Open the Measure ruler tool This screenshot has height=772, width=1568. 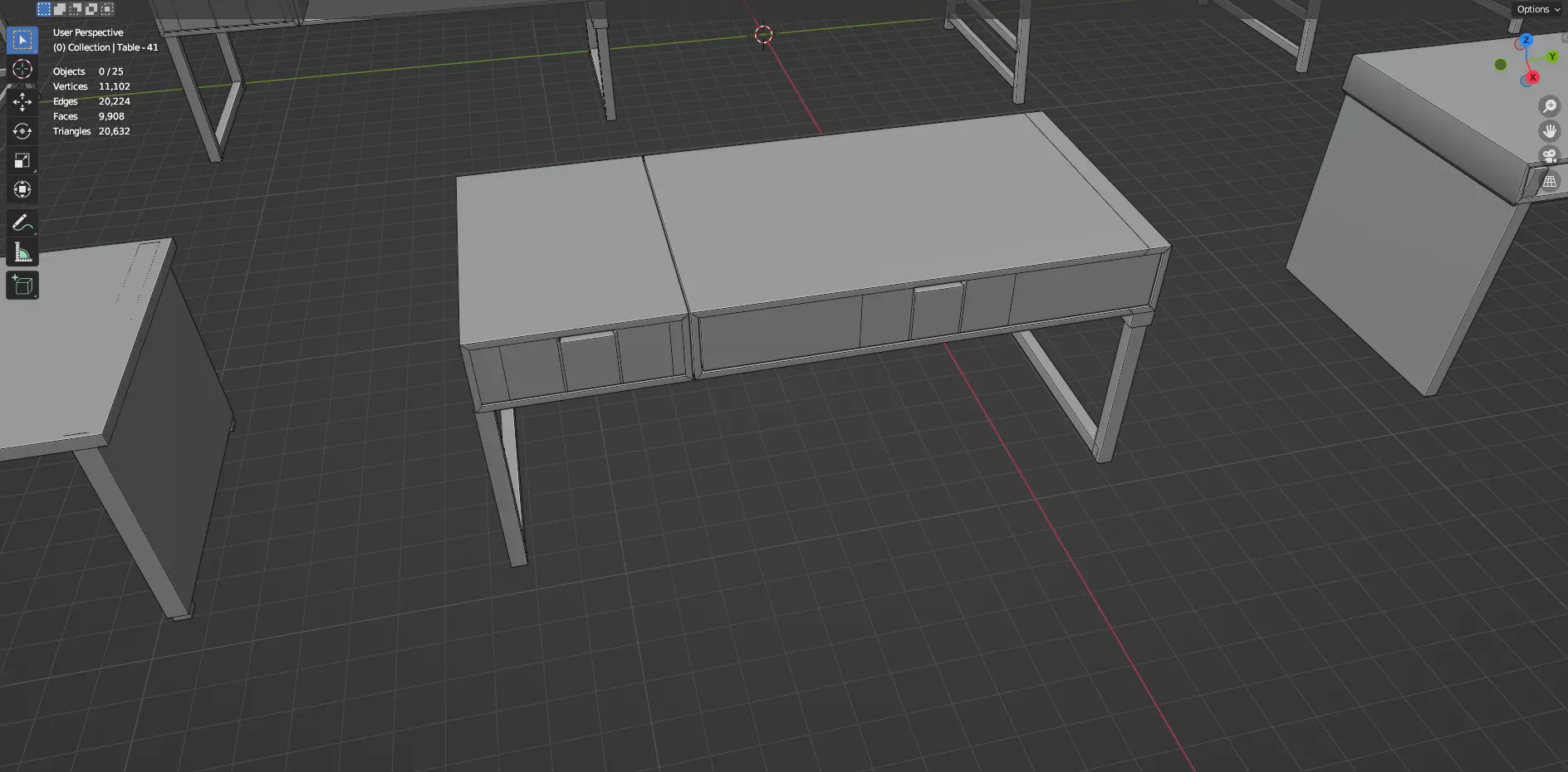pos(22,252)
